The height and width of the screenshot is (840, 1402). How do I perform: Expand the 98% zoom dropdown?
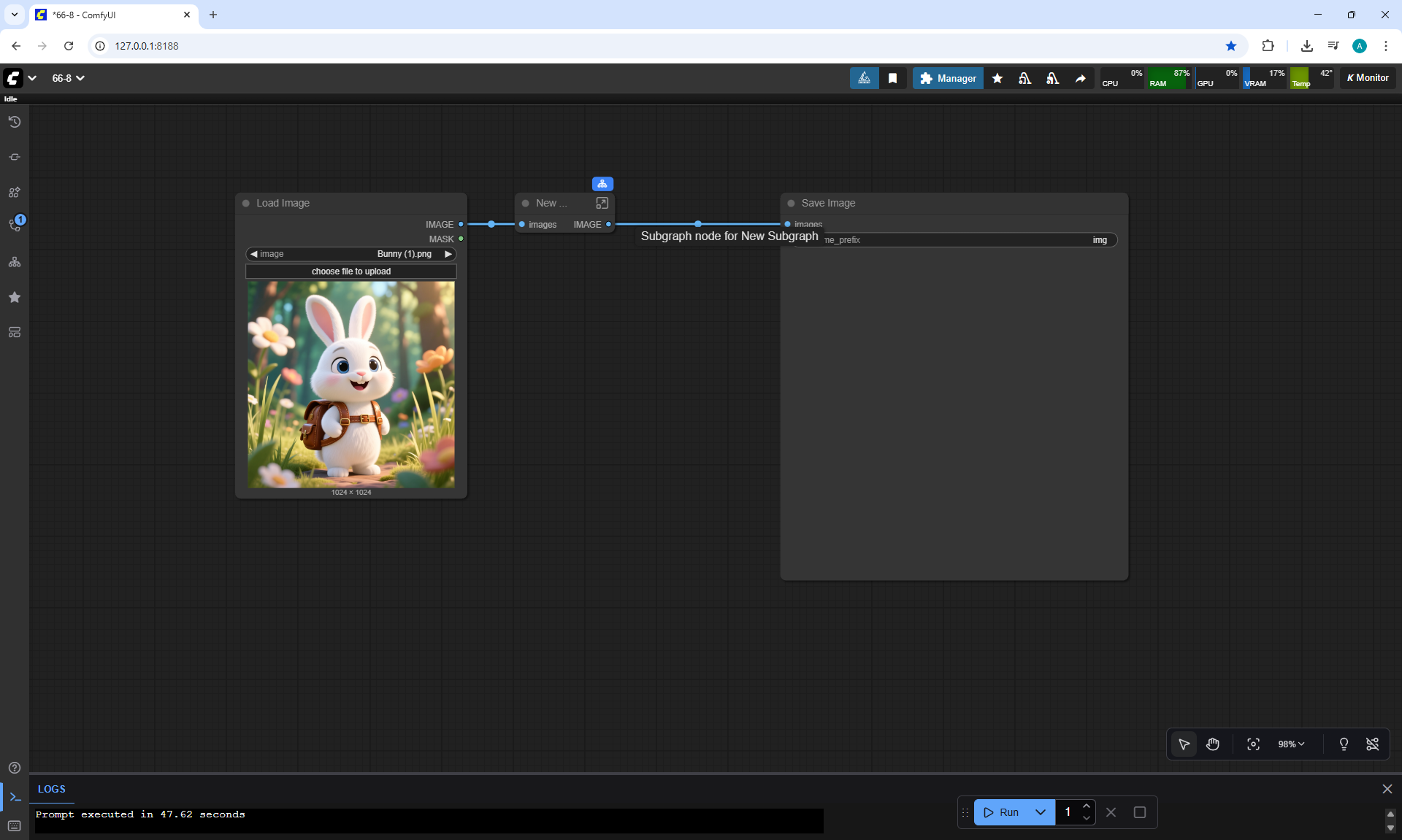point(1291,744)
